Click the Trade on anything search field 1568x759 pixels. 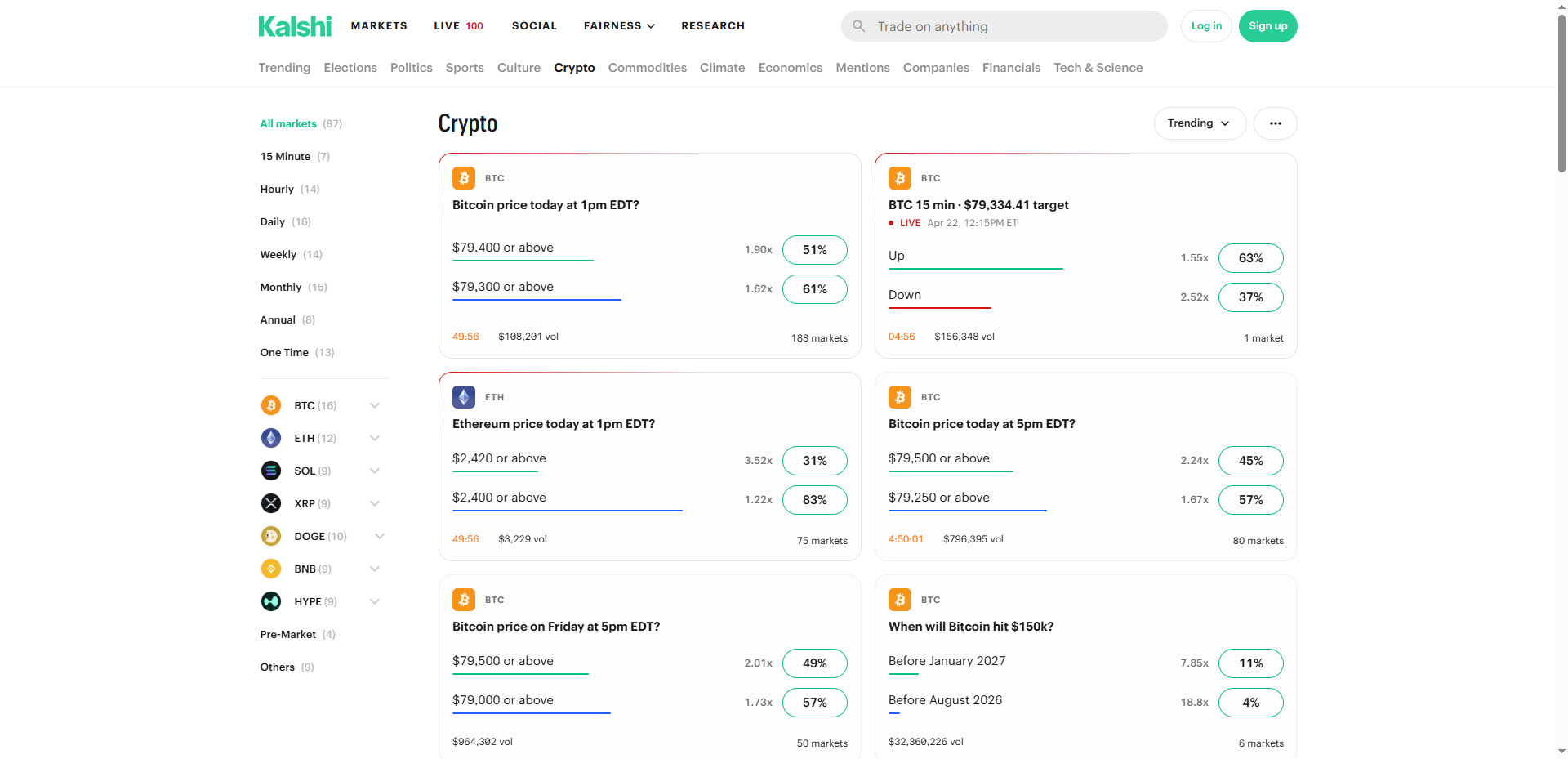tap(1004, 26)
